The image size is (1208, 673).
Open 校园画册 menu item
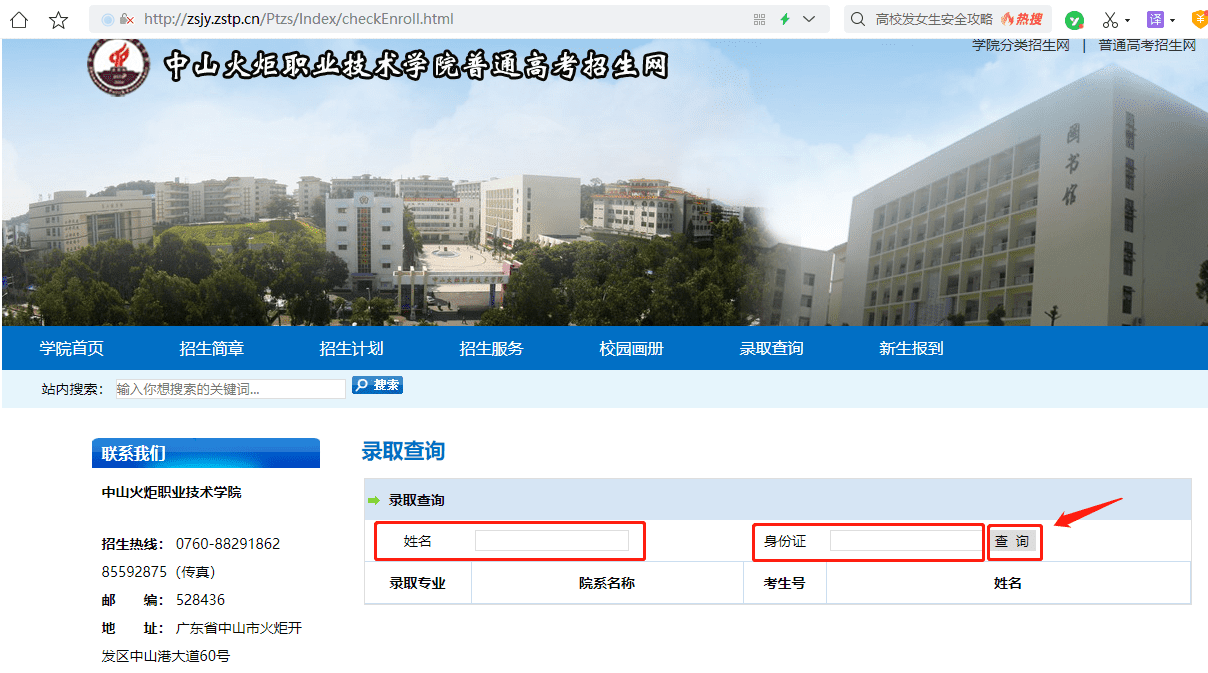coord(632,348)
